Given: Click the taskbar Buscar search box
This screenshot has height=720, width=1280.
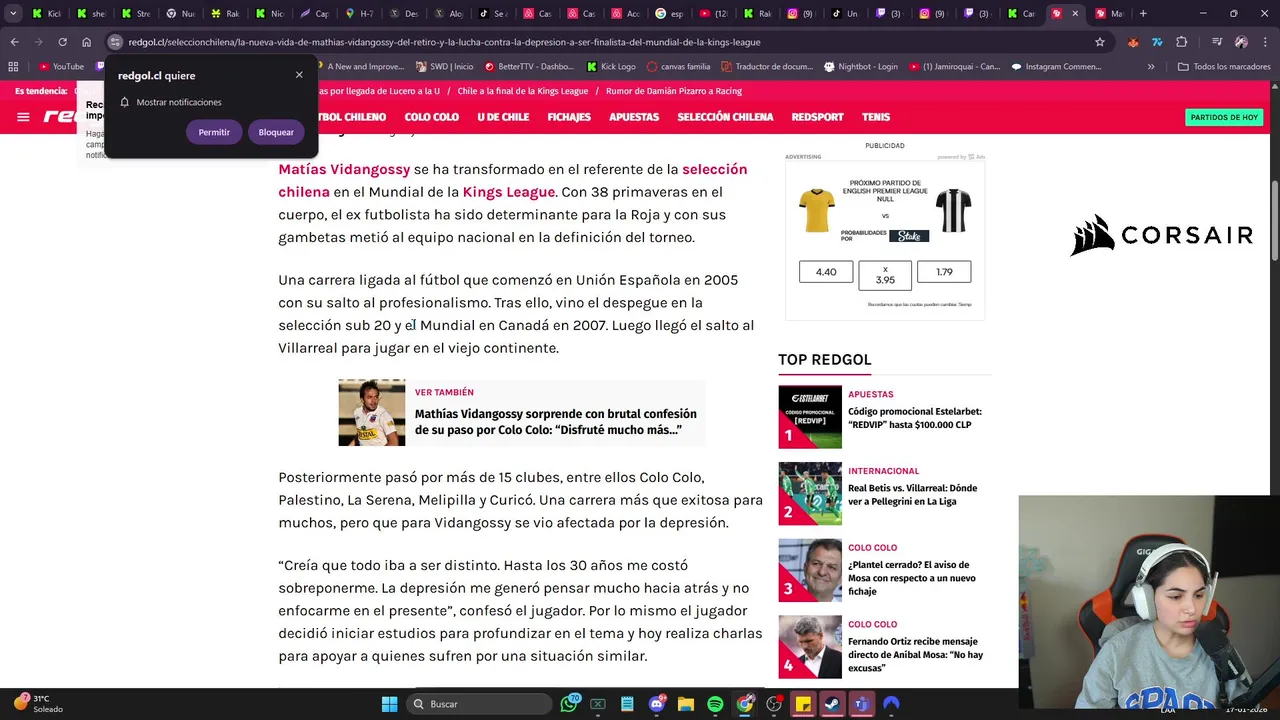Looking at the screenshot, I should (480, 704).
